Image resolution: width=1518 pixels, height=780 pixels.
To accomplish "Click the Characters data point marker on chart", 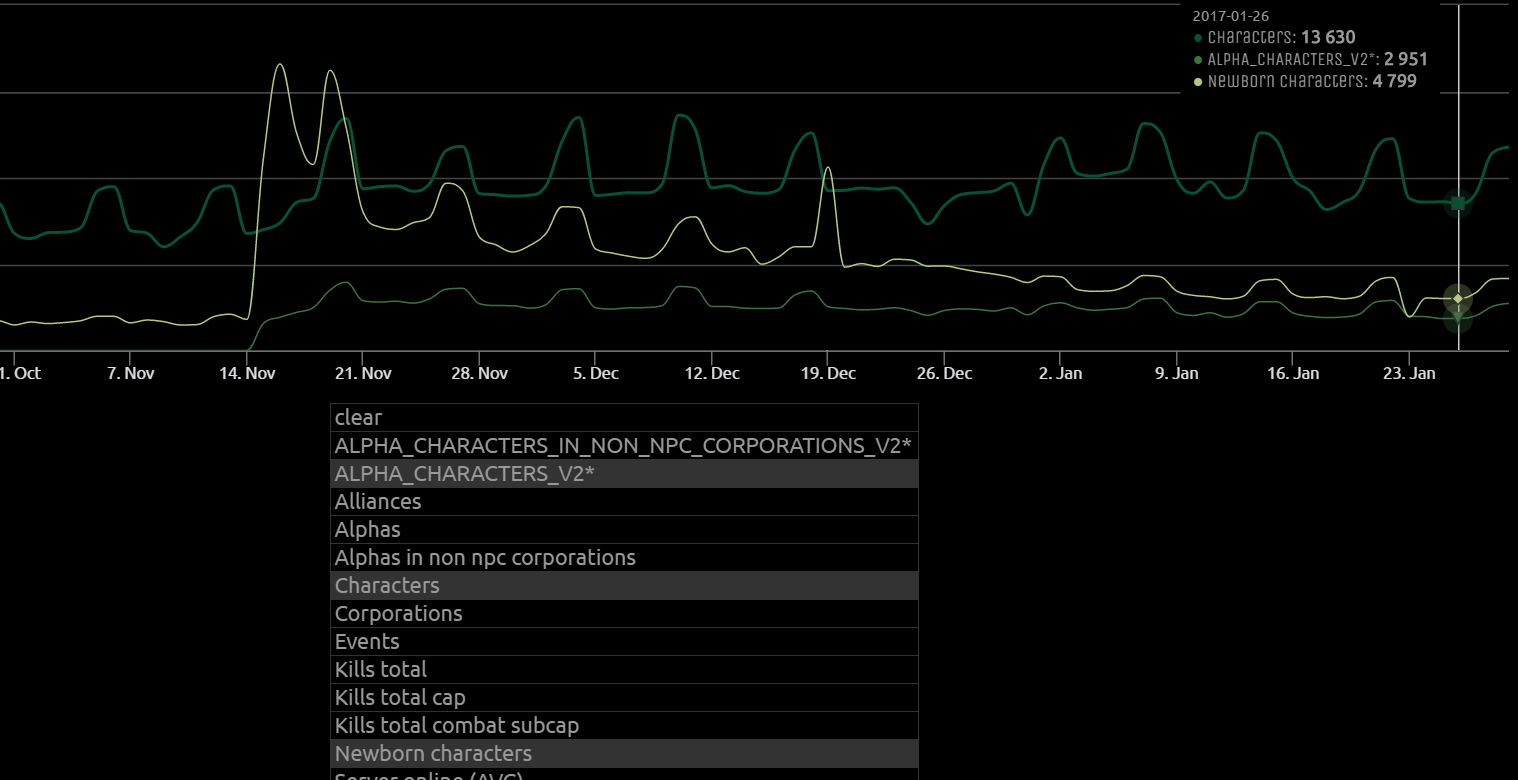I will tap(1458, 203).
